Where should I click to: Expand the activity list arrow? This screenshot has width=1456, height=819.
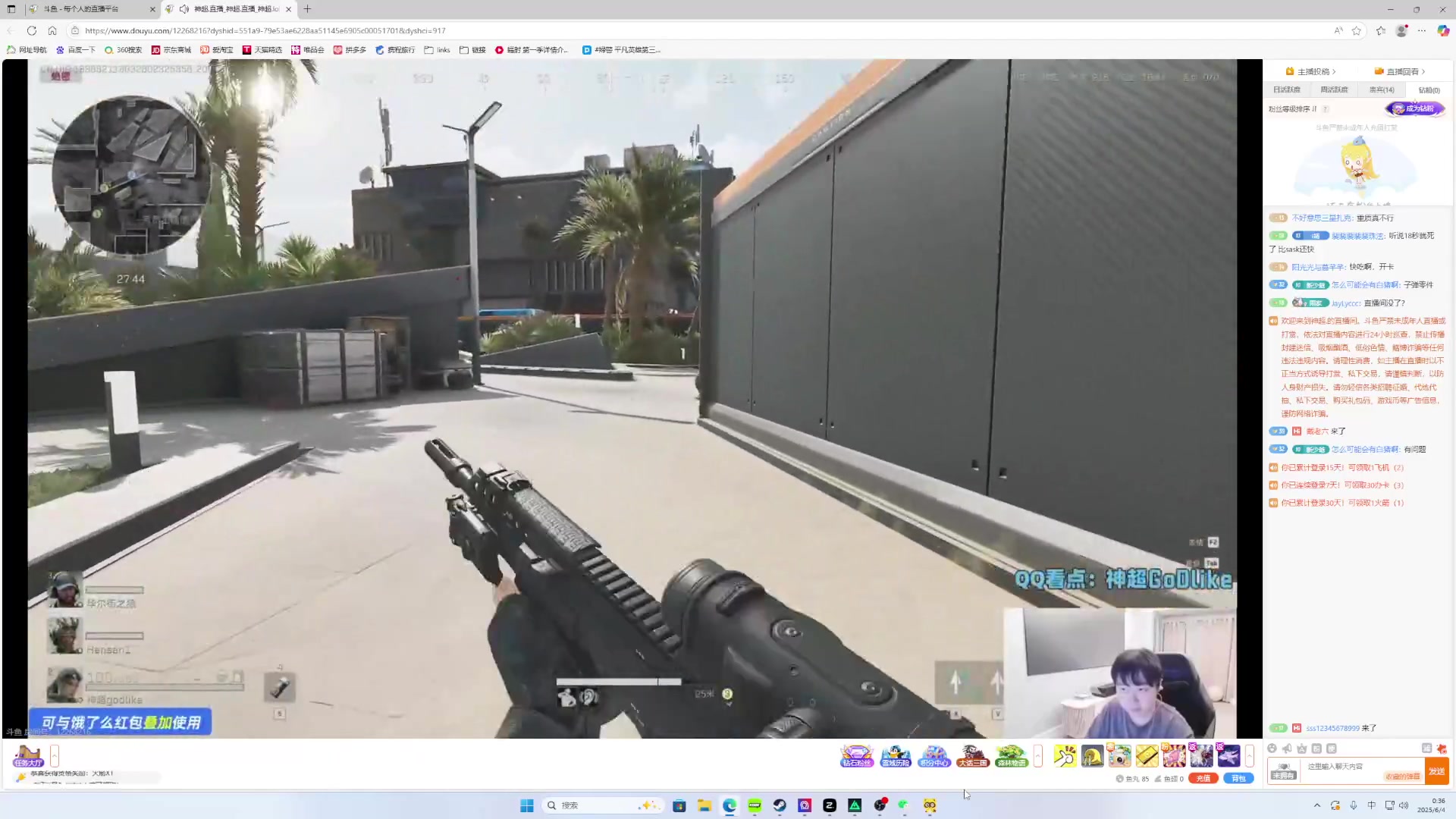[x=1038, y=756]
